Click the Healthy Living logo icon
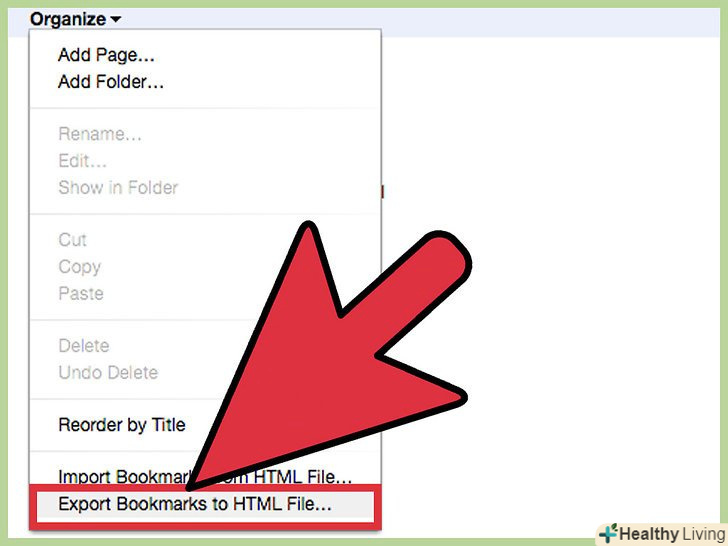The width and height of the screenshot is (728, 546). pos(609,533)
